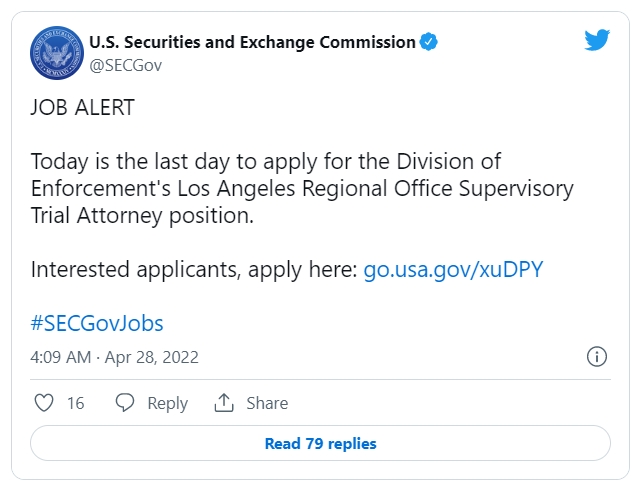
Task: Click the Interested applicants sentence
Action: pyautogui.click(x=287, y=270)
